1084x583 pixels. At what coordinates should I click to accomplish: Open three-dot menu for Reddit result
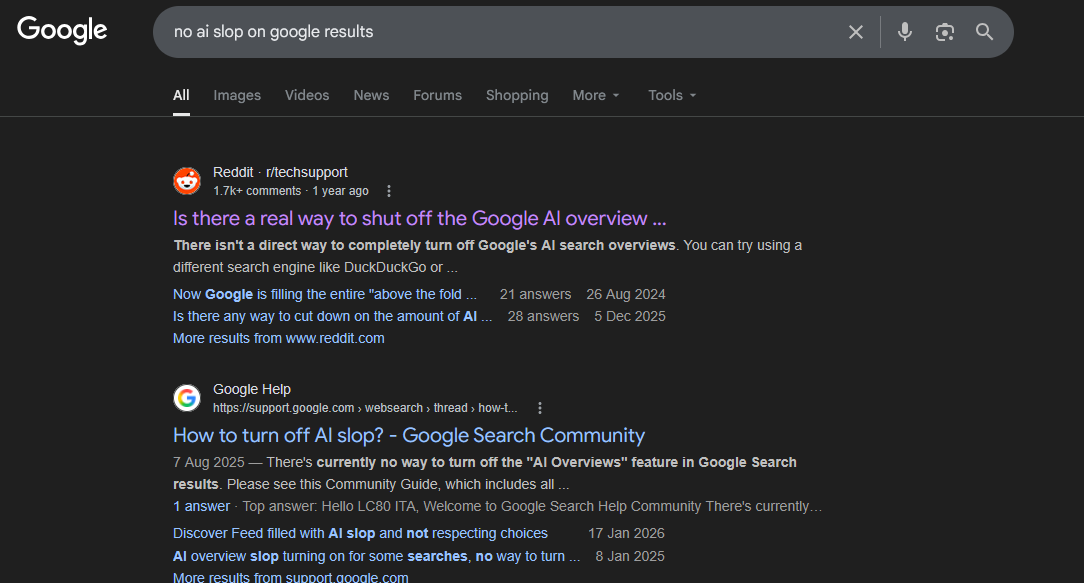[x=389, y=191]
